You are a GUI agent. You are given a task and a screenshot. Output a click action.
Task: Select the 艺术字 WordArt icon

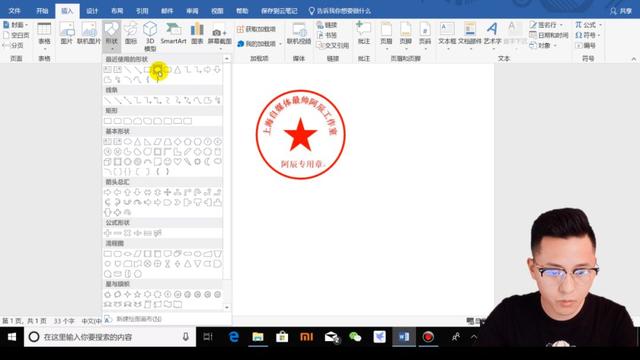coord(492,33)
